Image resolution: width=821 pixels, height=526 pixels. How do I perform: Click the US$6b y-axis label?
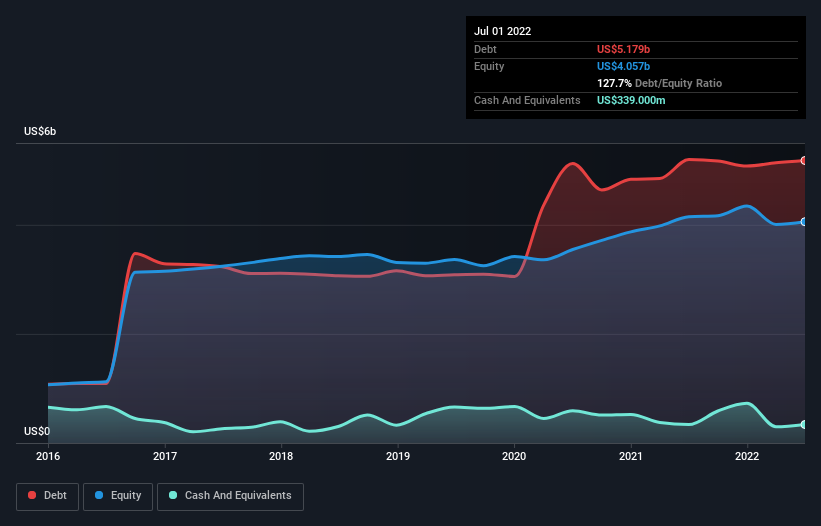[x=40, y=131]
